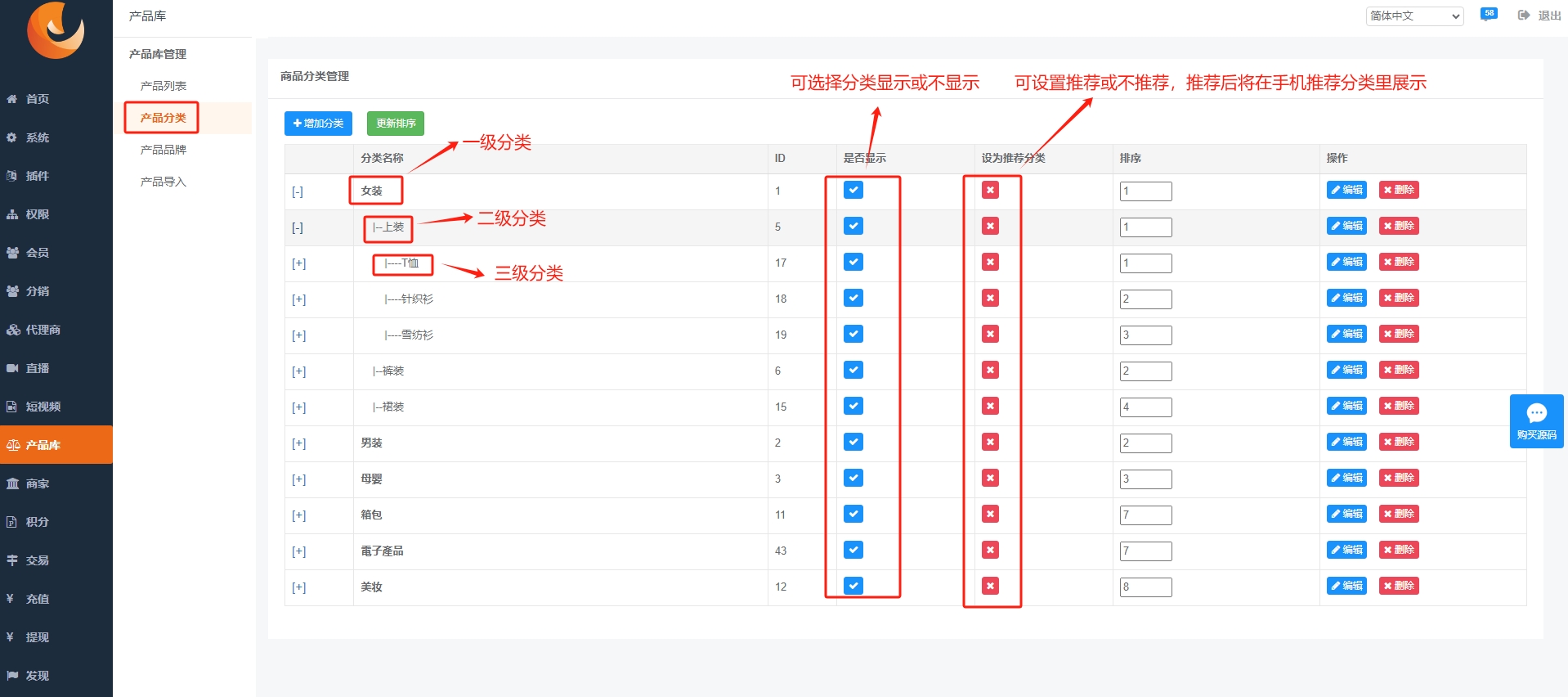Toggle recommended status for 上装
Screen dimensions: 1568x697
point(991,226)
